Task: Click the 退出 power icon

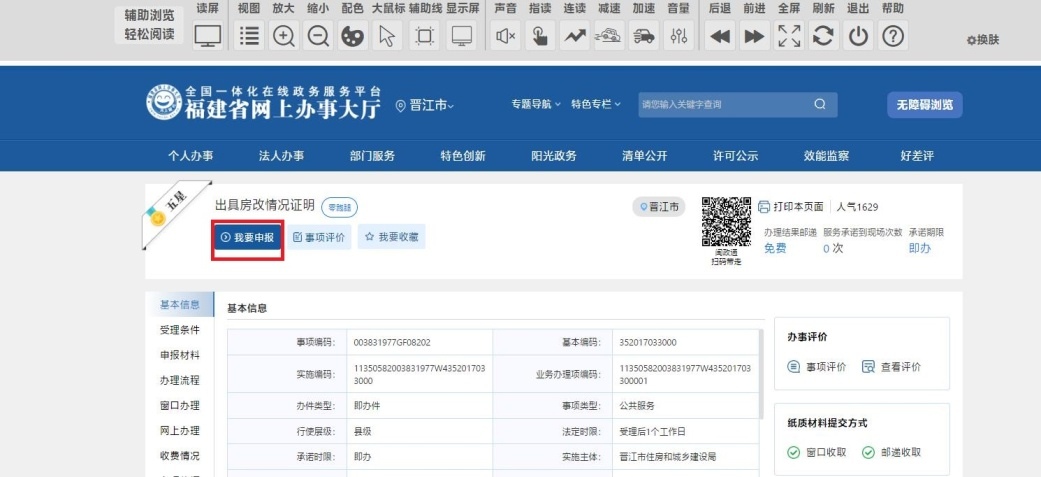Action: click(x=859, y=35)
